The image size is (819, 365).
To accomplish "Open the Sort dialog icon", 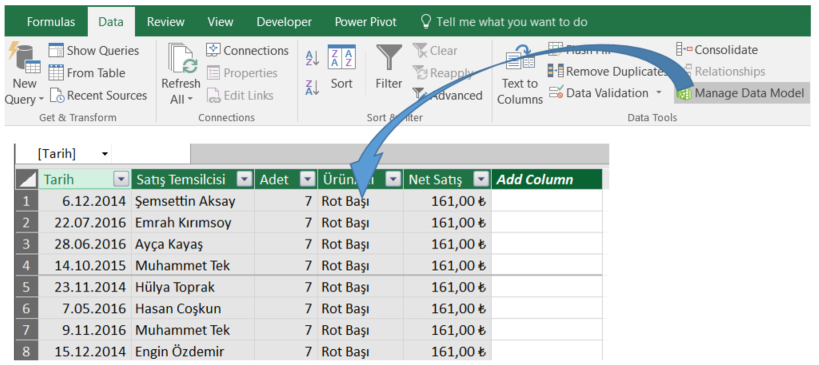I will click(342, 57).
